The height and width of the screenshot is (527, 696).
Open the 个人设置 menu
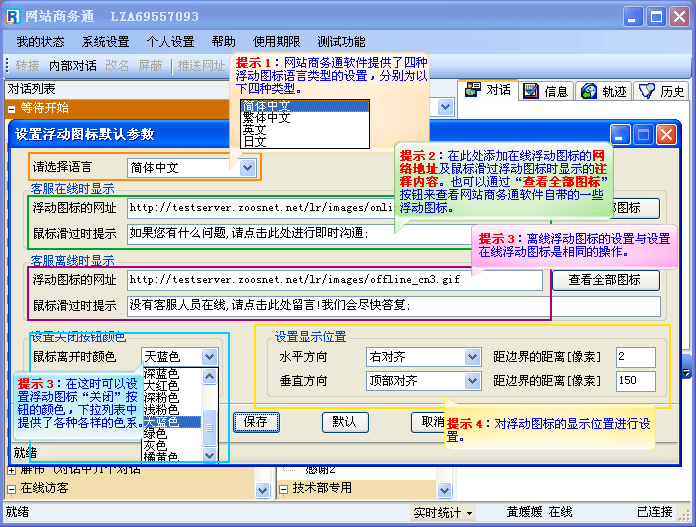click(170, 42)
